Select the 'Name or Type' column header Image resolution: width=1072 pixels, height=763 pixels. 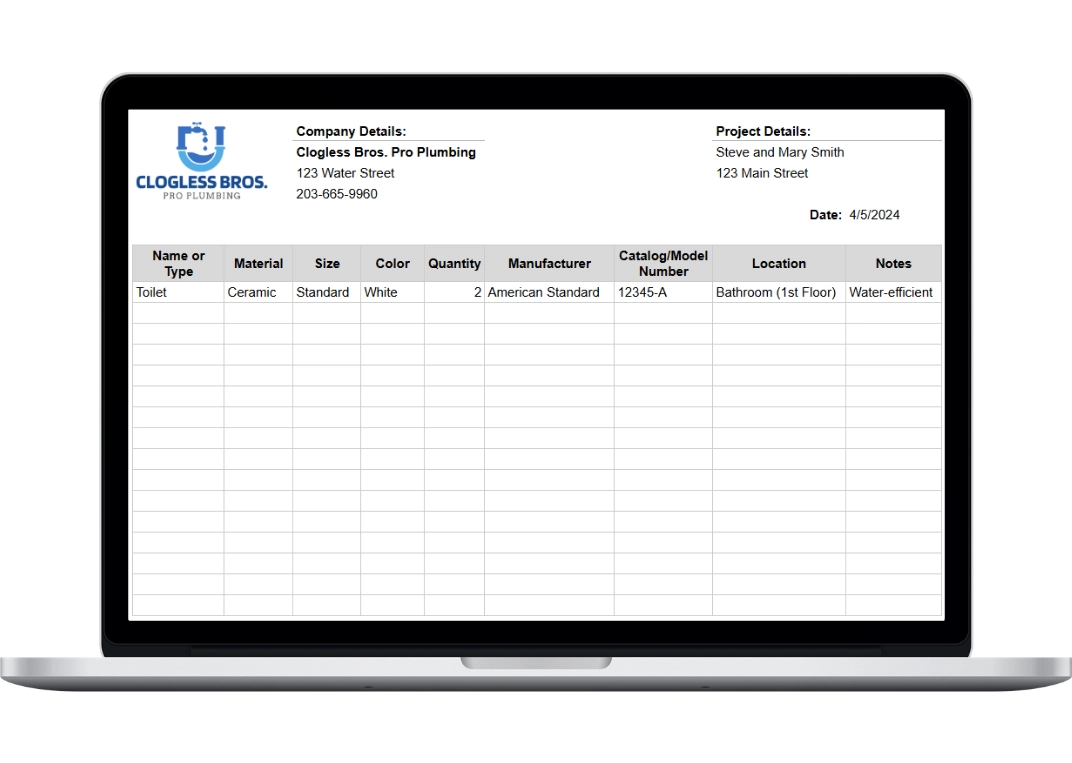[178, 264]
